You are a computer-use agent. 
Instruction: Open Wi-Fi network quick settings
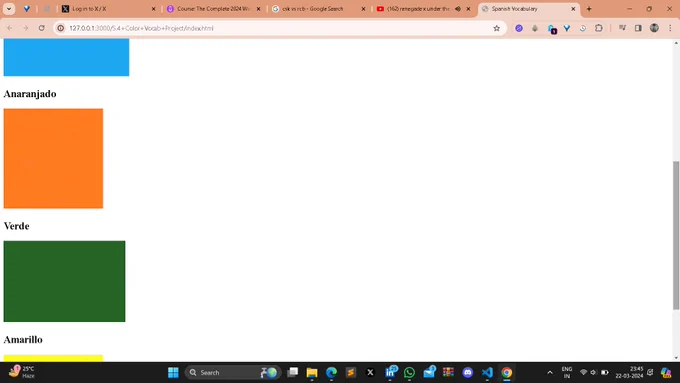583,372
